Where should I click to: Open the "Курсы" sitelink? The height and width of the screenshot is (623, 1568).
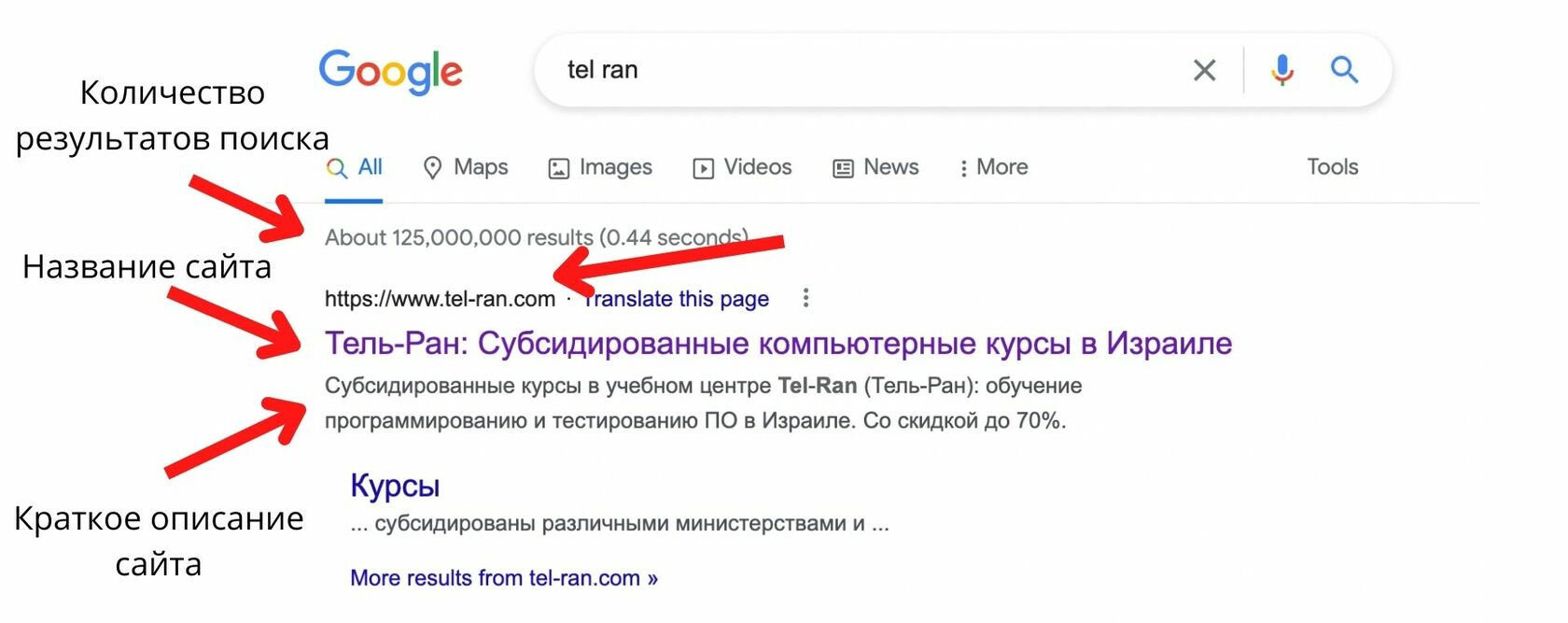(x=395, y=486)
